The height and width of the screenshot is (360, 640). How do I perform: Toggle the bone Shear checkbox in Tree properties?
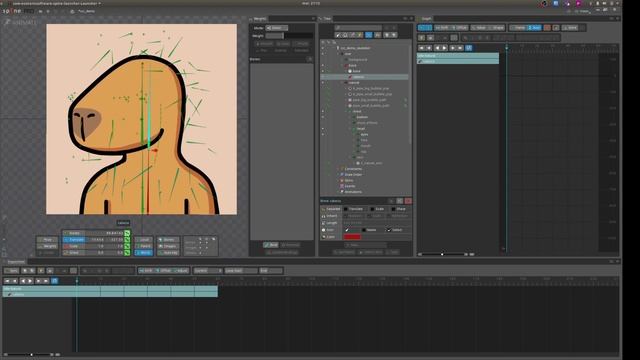[x=393, y=209]
